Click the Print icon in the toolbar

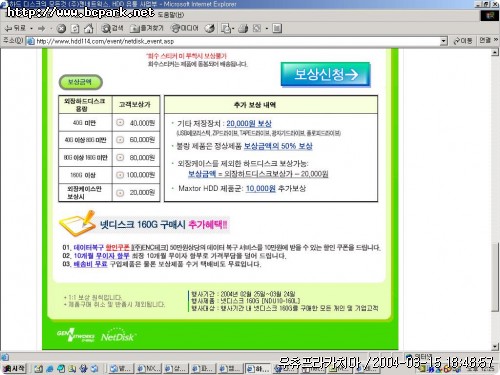click(x=243, y=29)
